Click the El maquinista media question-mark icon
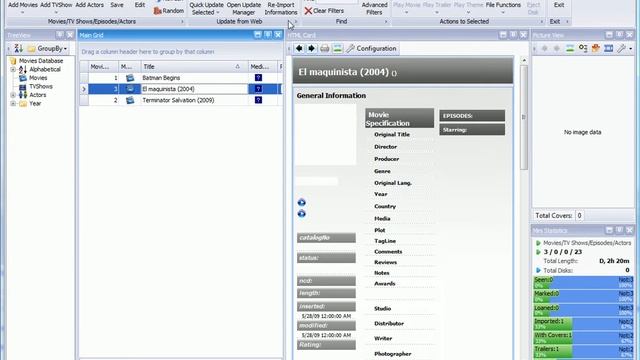 tap(258, 89)
